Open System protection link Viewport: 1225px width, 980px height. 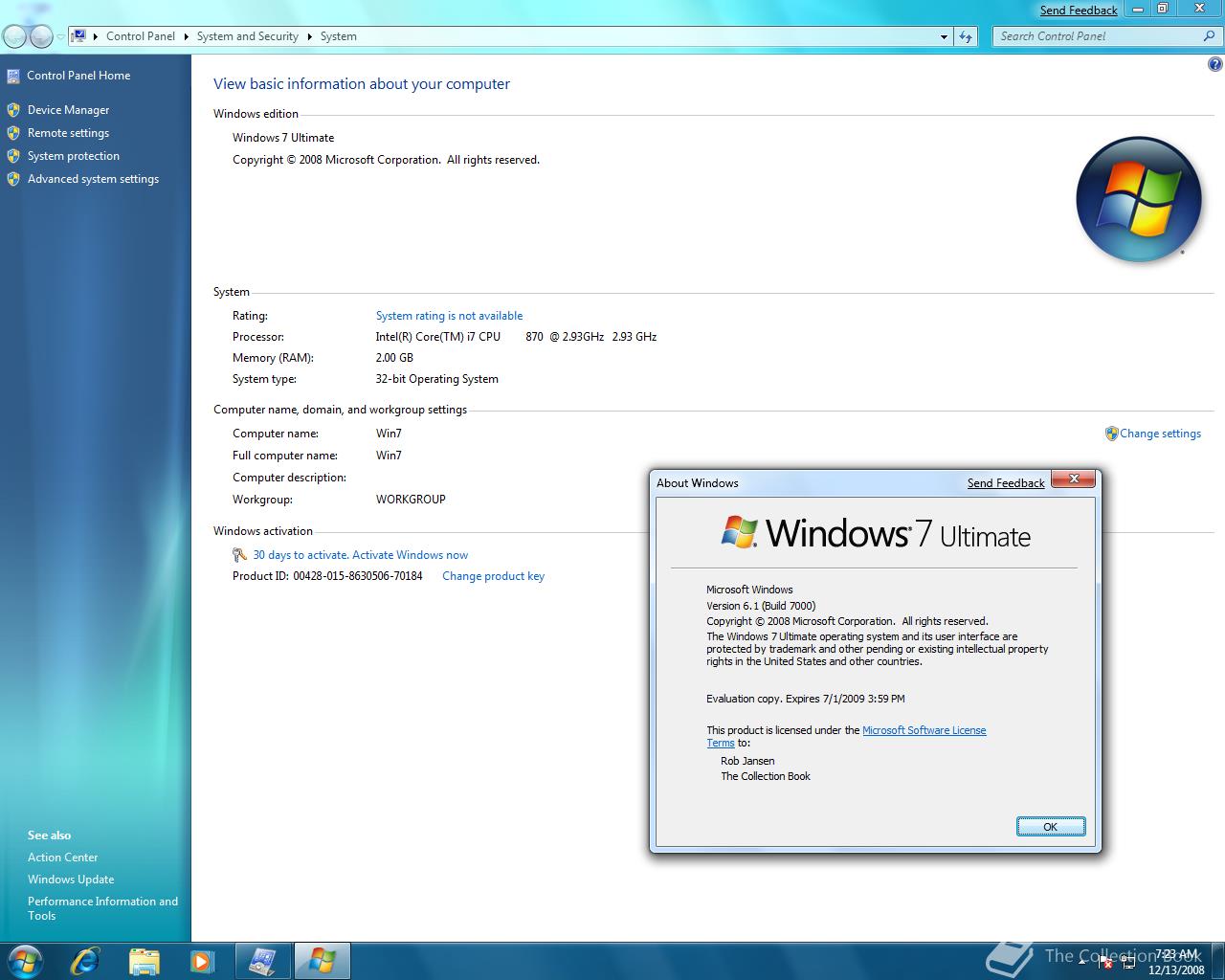tap(74, 156)
